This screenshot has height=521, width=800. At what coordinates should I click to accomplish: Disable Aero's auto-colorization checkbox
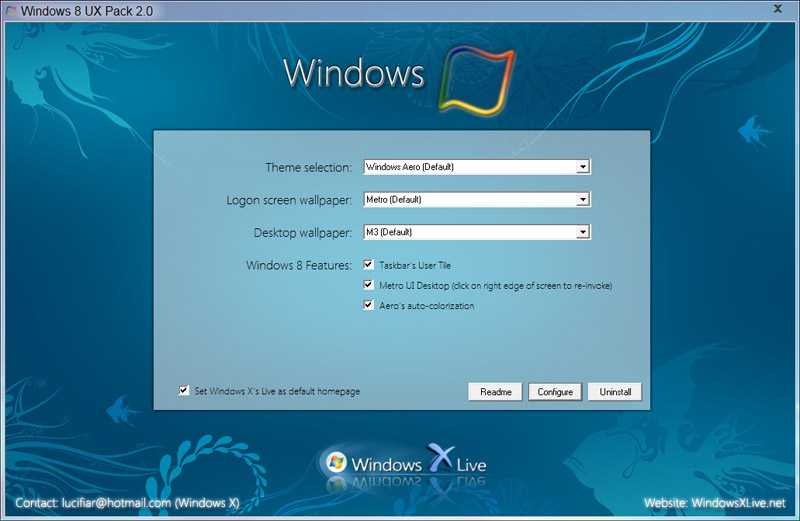[368, 305]
